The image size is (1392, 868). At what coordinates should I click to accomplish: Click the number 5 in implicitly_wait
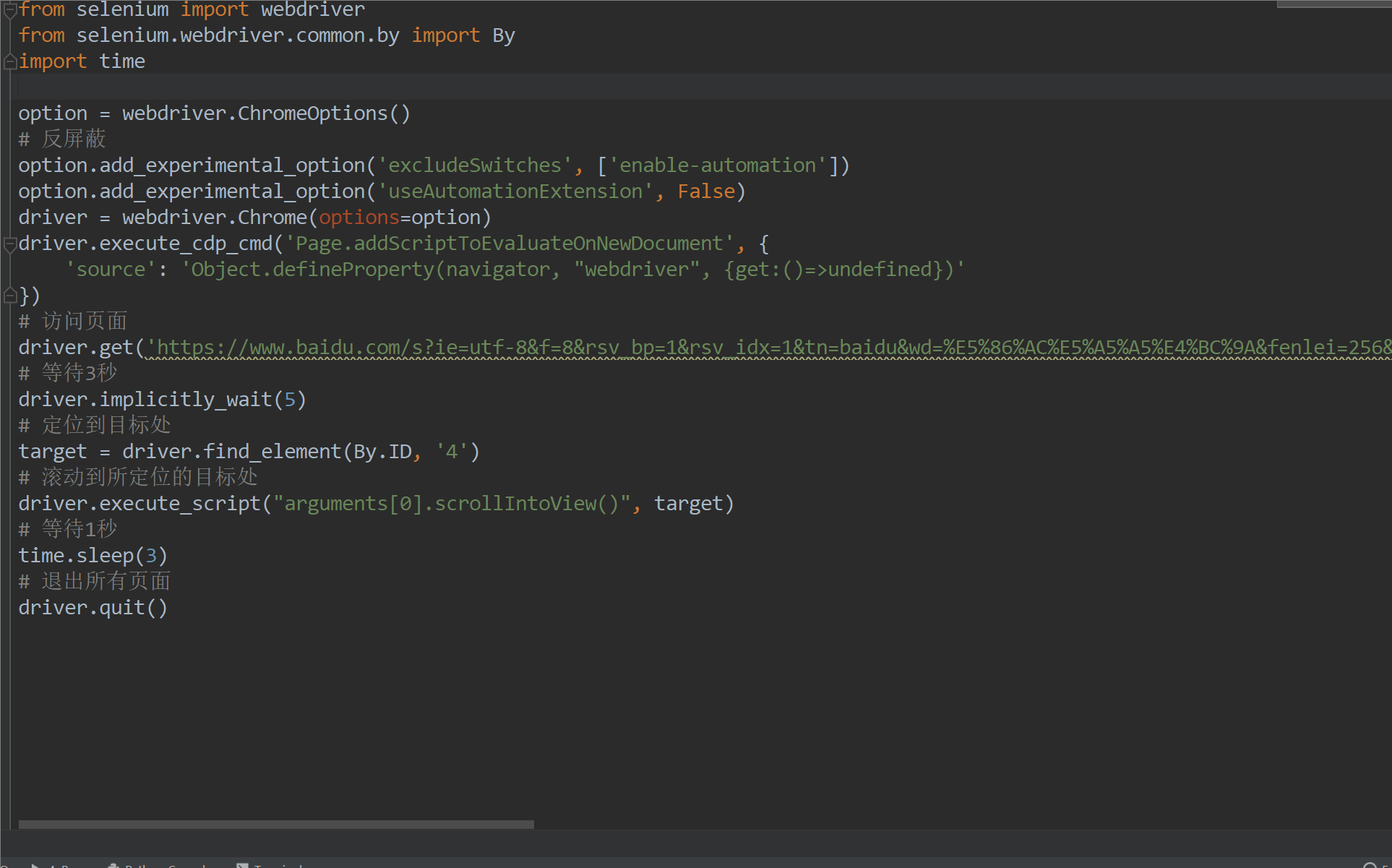click(290, 400)
